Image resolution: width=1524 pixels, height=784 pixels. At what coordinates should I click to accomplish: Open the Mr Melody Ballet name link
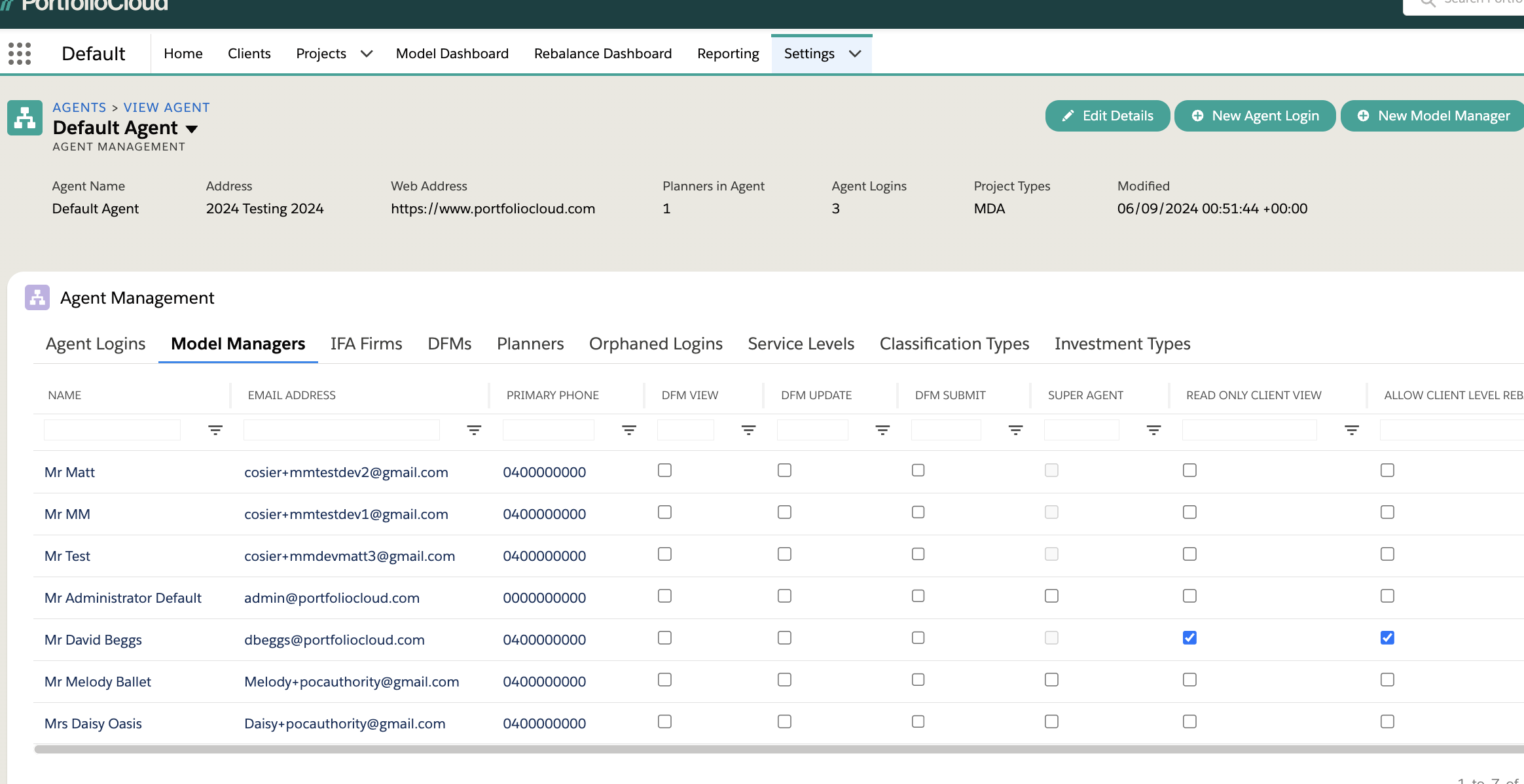tap(98, 682)
